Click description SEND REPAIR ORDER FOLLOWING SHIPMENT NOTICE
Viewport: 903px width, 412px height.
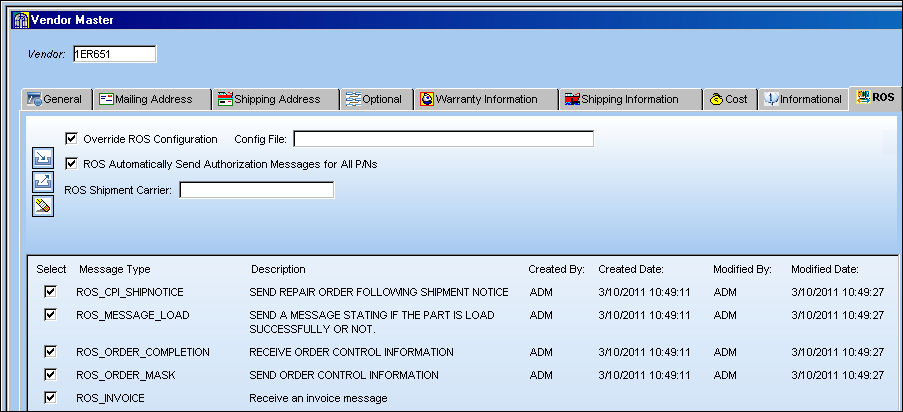379,292
